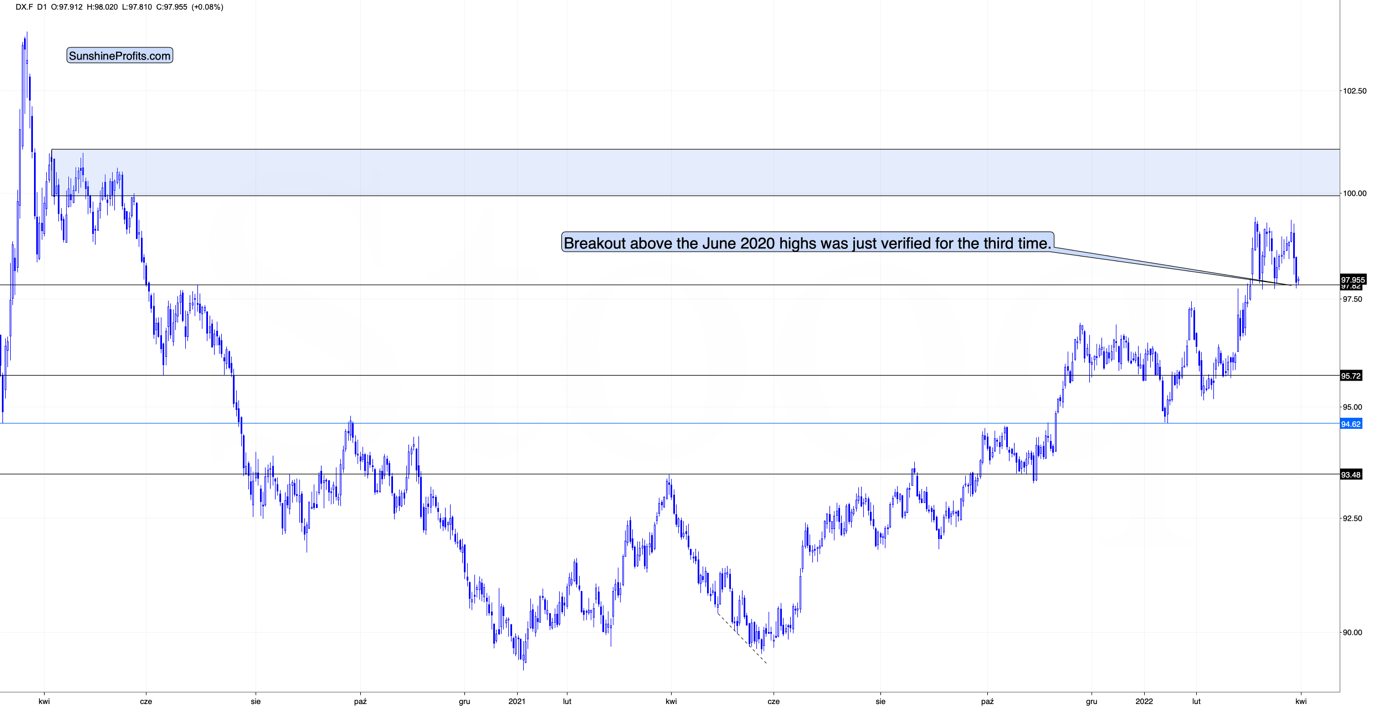Image resolution: width=1387 pixels, height=712 pixels.
Task: Click the 90.00 price axis label
Action: (1354, 632)
